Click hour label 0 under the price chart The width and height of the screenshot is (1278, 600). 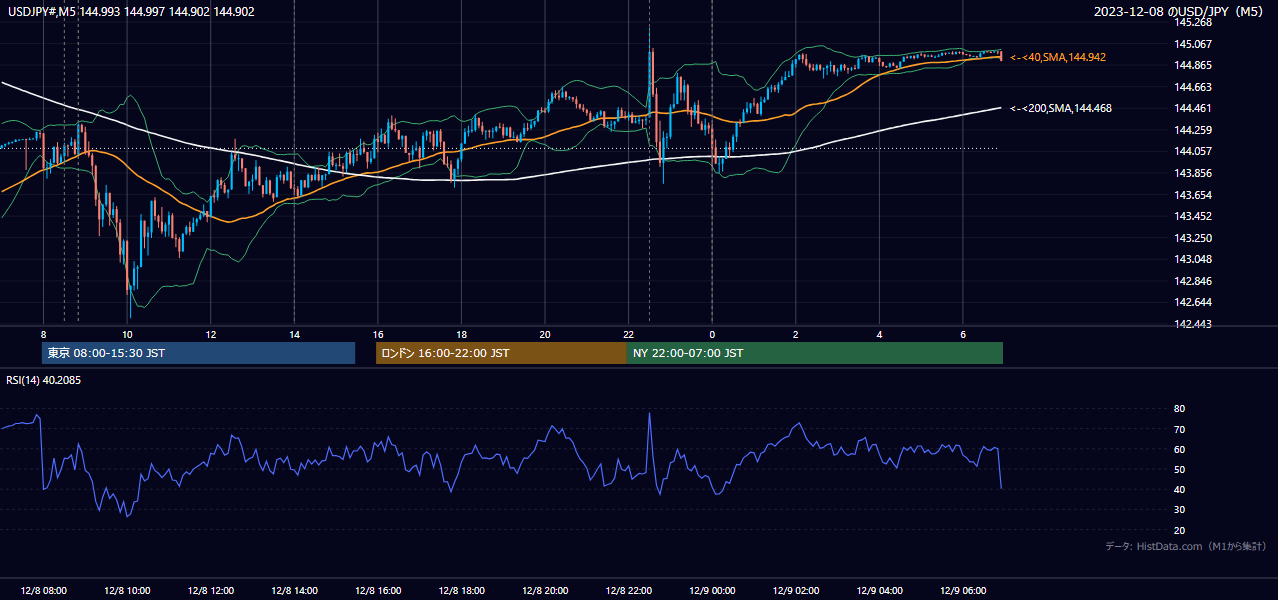(x=712, y=334)
